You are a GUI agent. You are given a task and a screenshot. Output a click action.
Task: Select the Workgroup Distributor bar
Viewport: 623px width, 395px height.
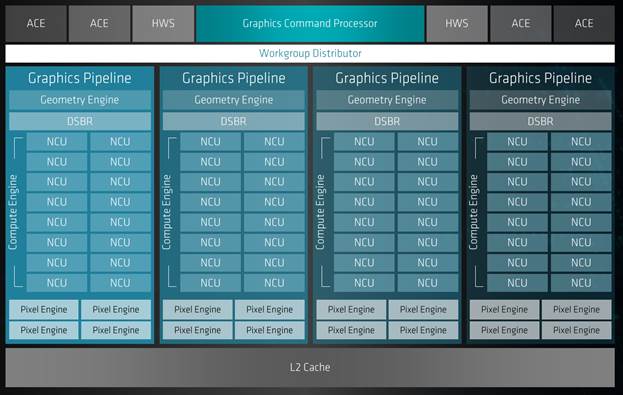coord(310,53)
